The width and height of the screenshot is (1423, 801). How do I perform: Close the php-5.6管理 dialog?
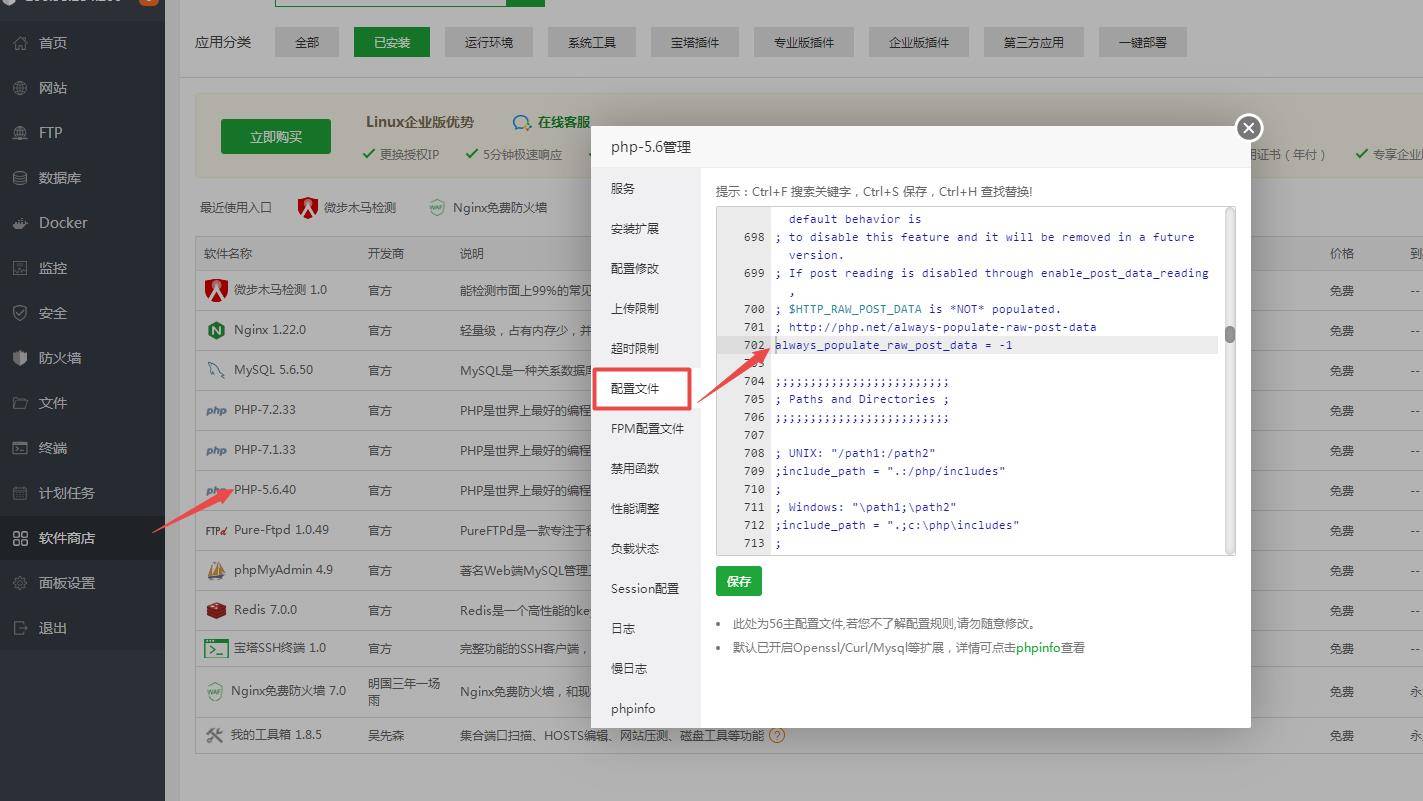pos(1248,128)
